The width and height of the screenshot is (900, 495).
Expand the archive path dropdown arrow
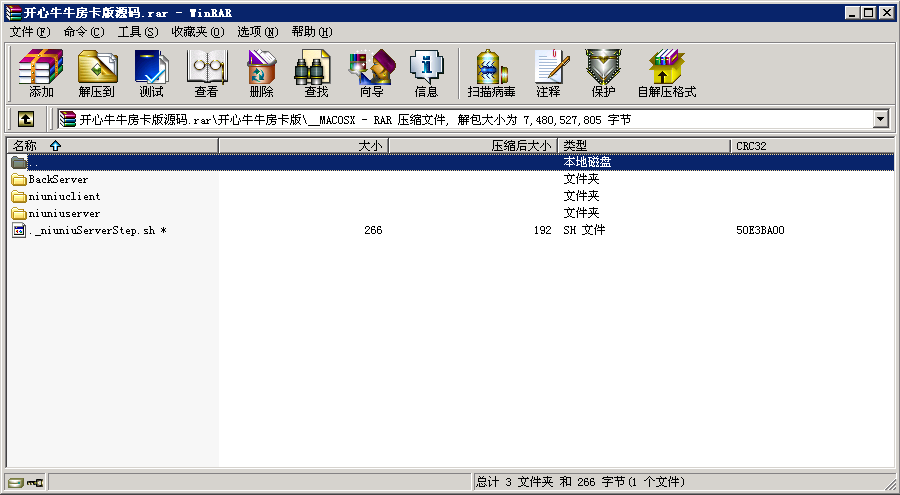(x=880, y=119)
